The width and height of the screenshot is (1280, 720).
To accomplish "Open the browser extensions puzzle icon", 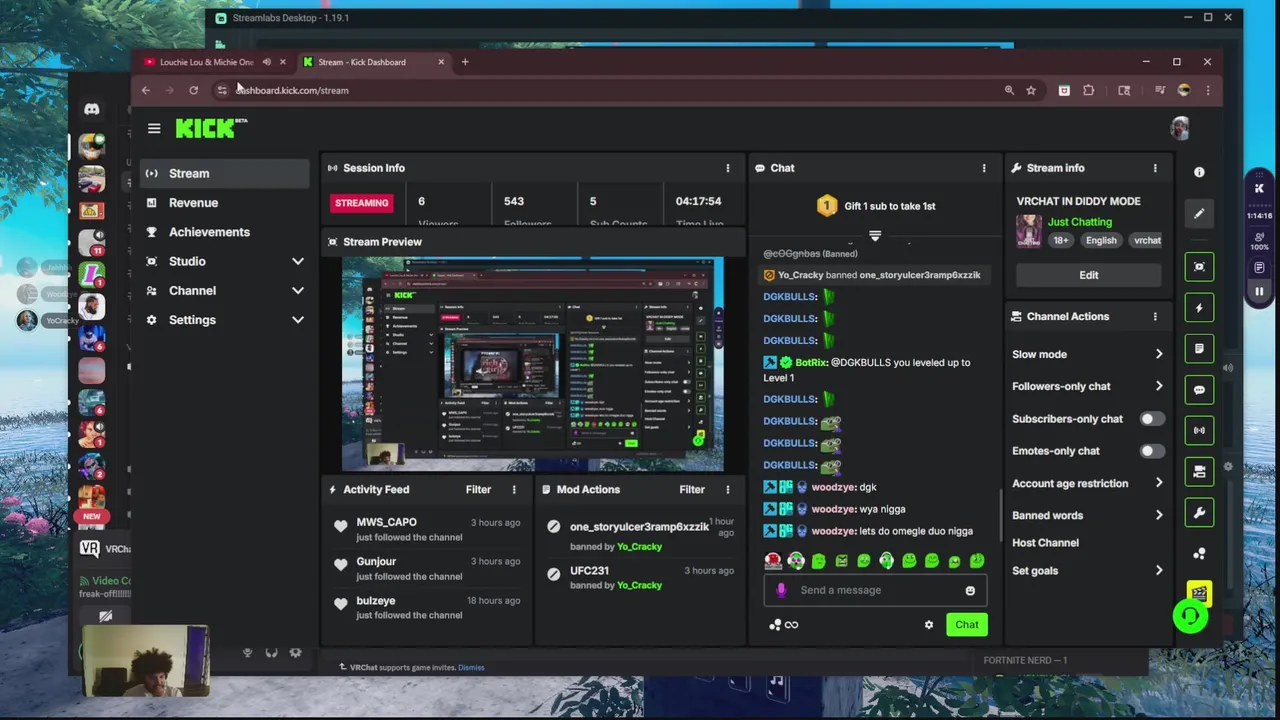I will pyautogui.click(x=1089, y=90).
